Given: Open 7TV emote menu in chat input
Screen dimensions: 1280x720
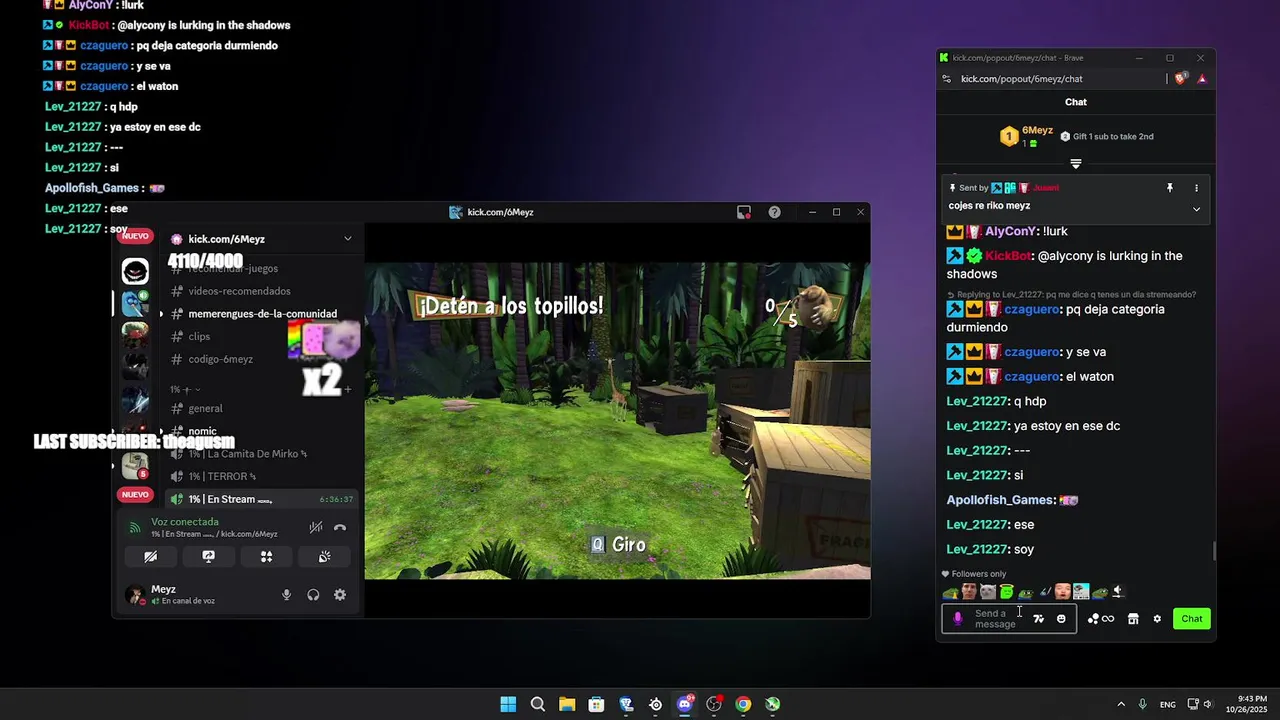Looking at the screenshot, I should click(x=1038, y=619).
